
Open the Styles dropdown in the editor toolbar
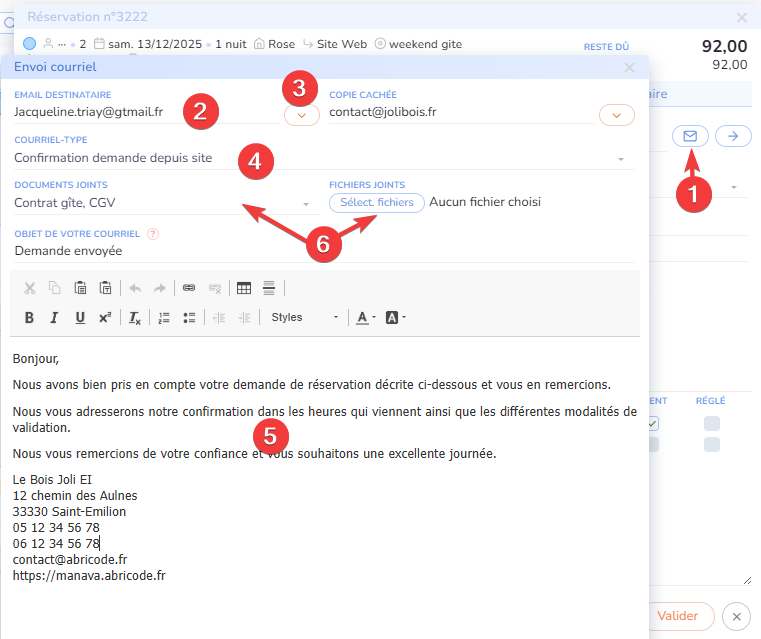tap(304, 318)
